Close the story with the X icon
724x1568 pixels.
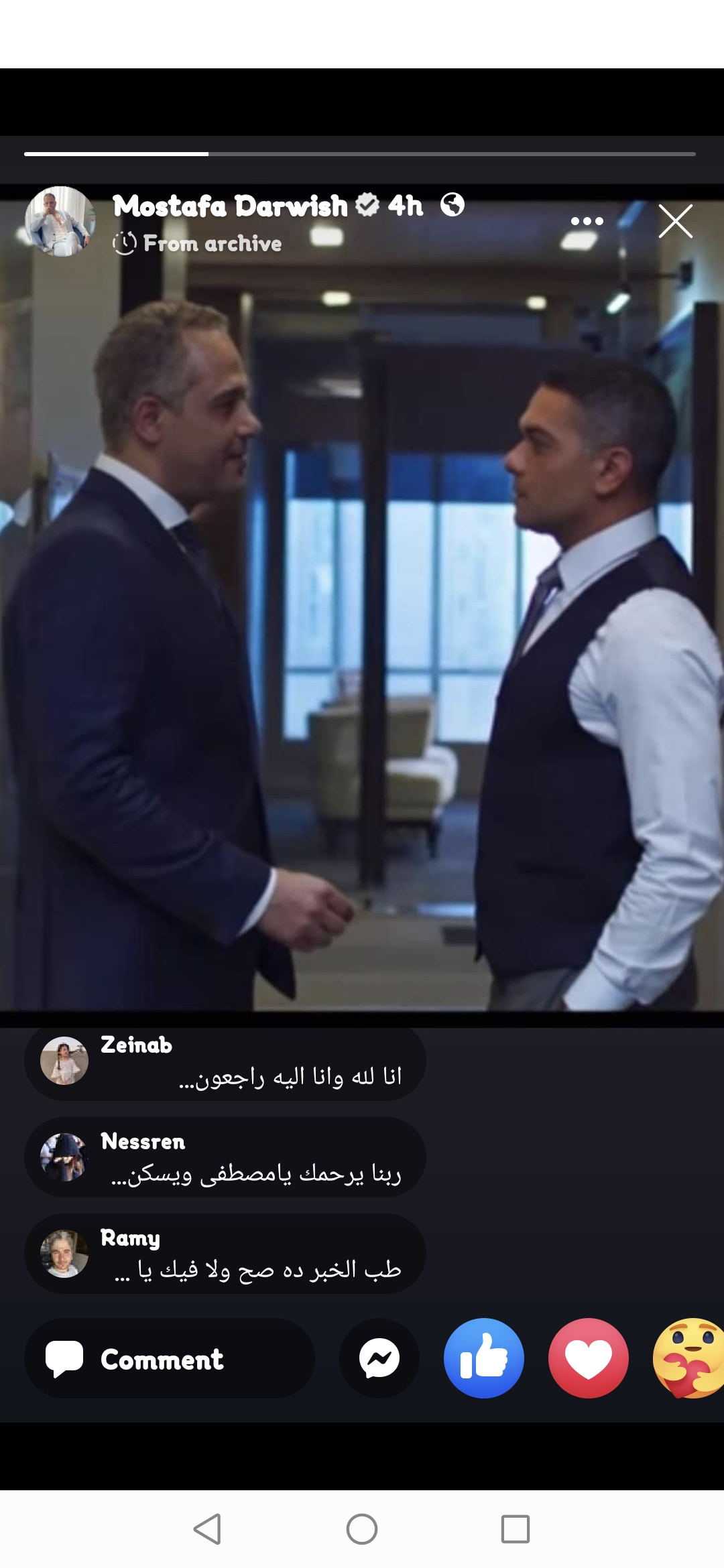point(675,221)
